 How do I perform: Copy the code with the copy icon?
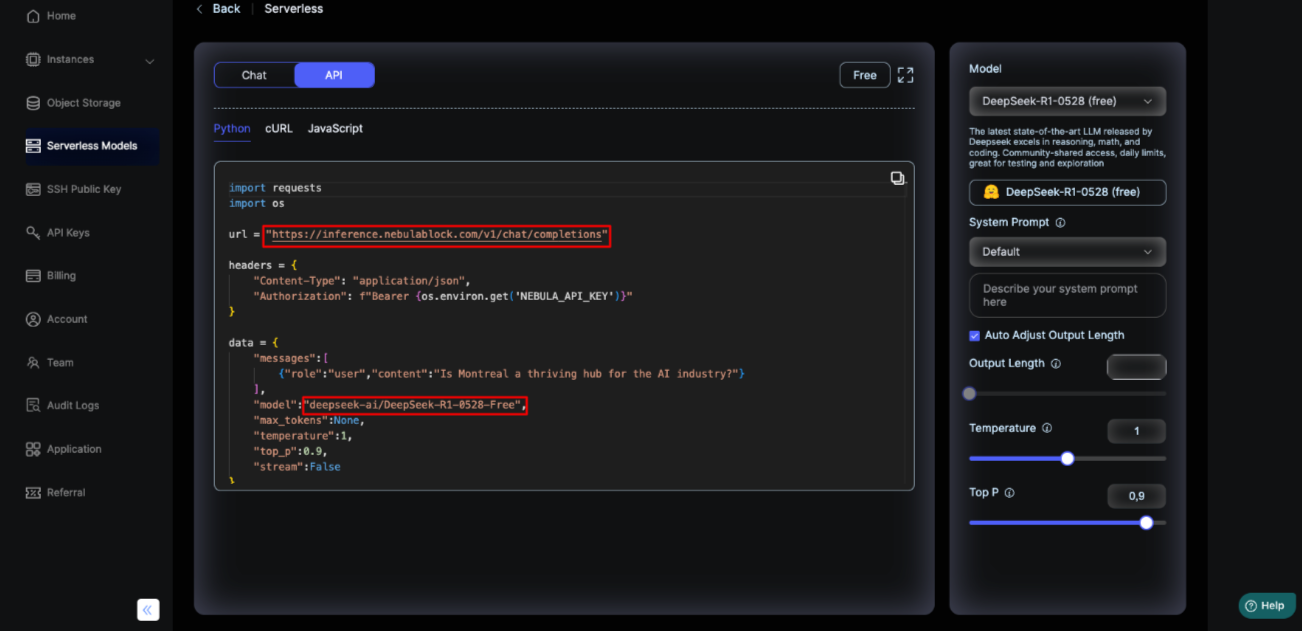tap(897, 178)
